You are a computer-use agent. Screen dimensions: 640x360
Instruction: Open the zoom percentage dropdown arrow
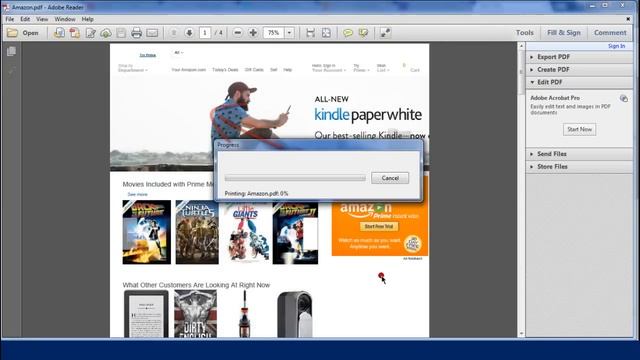[289, 33]
